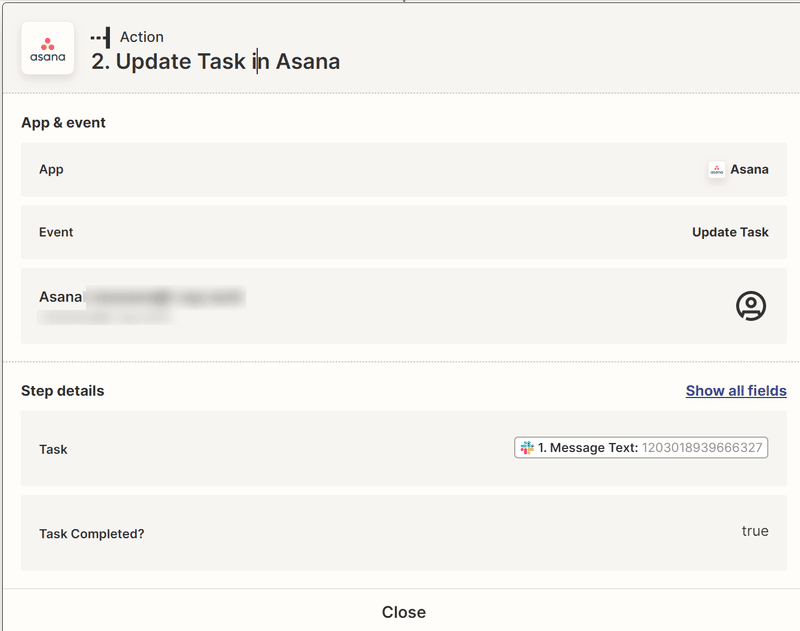
Task: Click the Asana app logo at top left
Action: coord(46,48)
